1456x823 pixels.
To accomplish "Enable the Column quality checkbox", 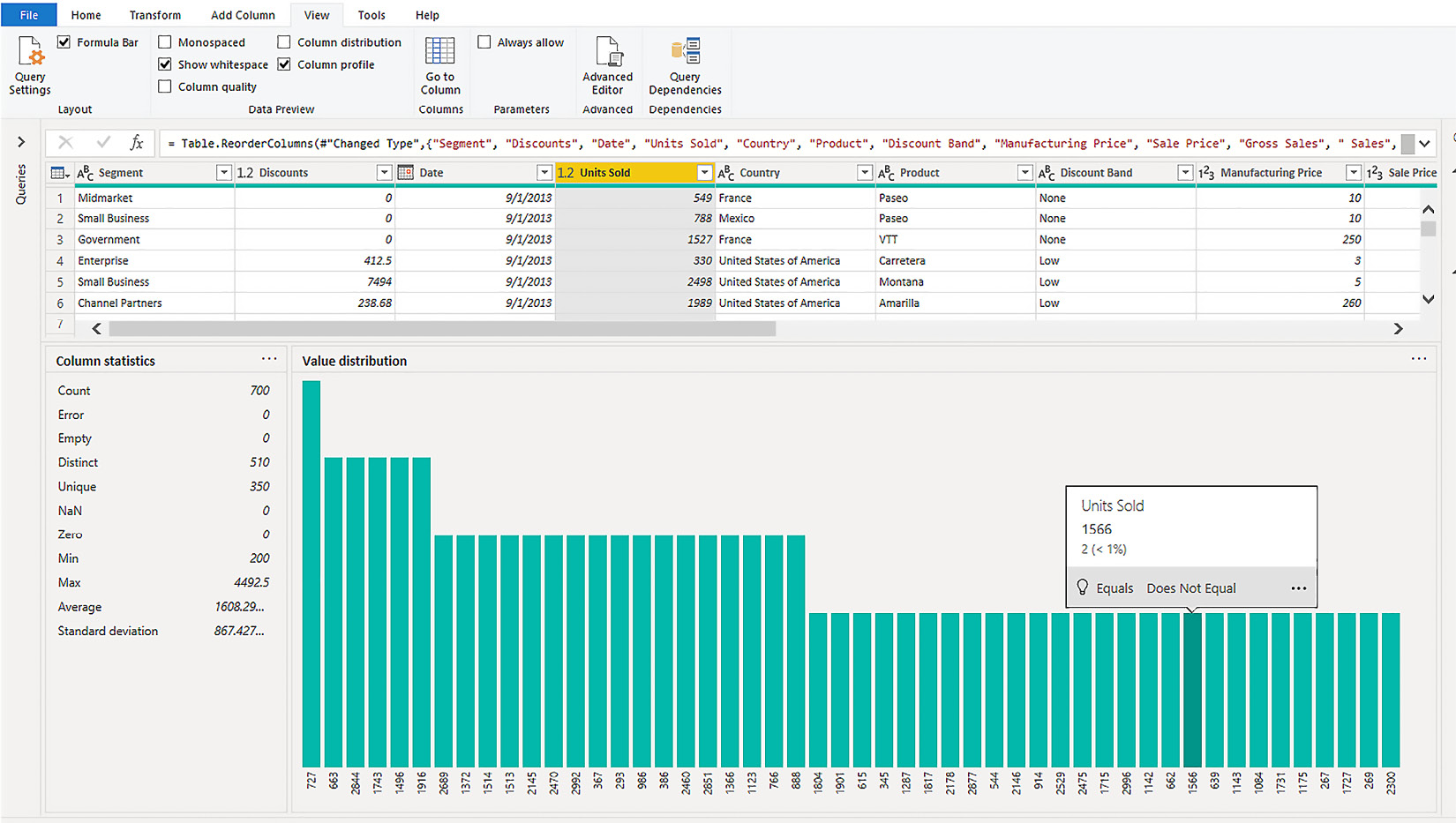I will click(165, 86).
